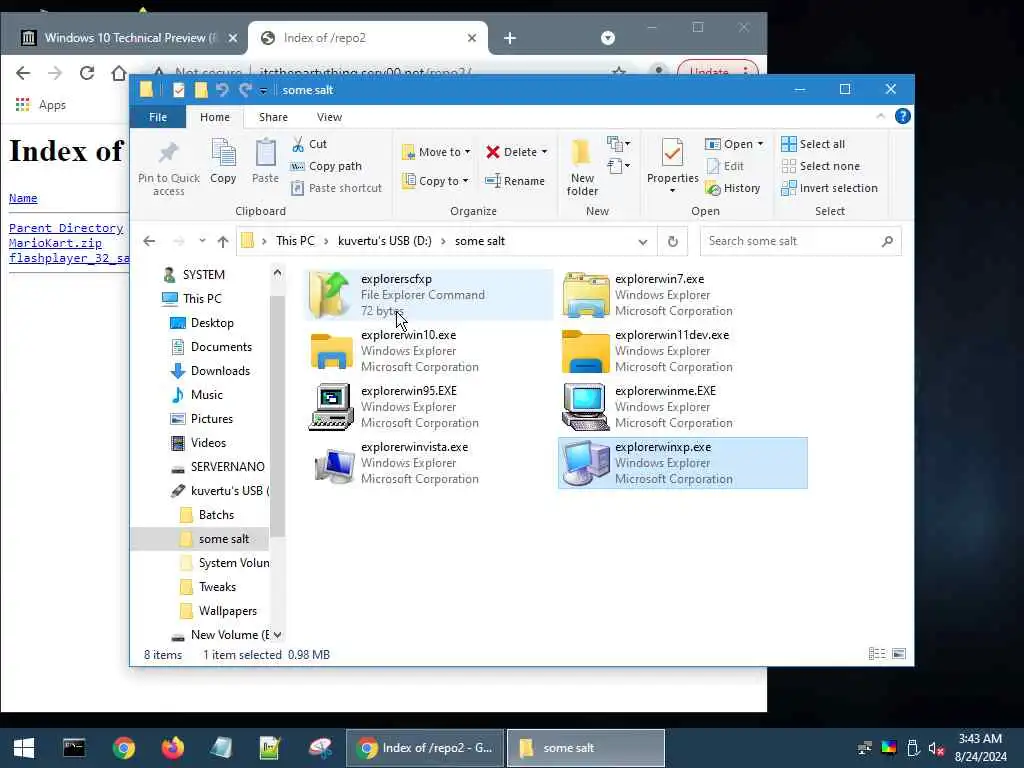The height and width of the screenshot is (768, 1024).
Task: Launch Firefox from taskbar
Action: pos(172,748)
